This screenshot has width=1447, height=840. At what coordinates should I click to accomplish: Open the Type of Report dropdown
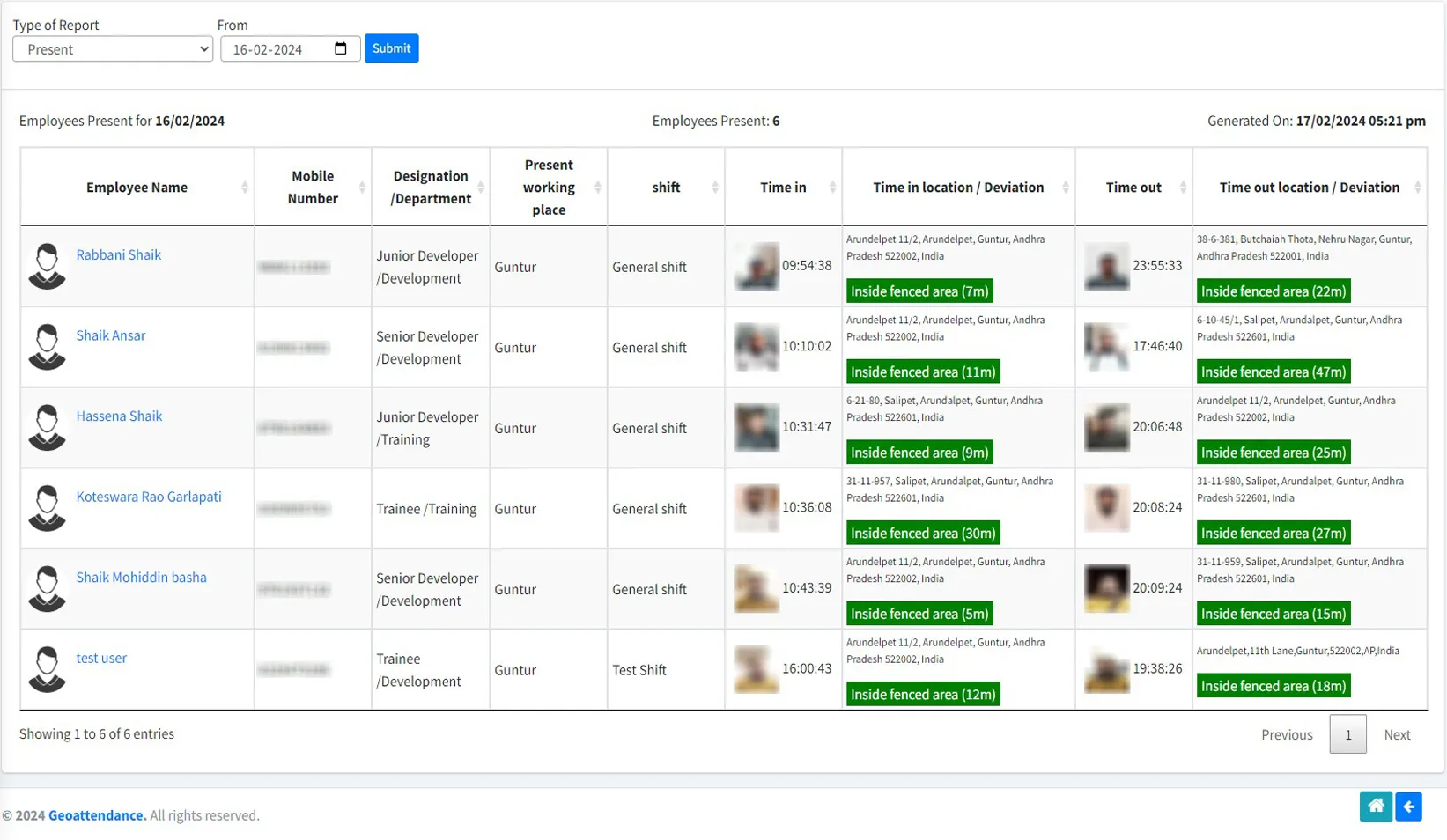tap(113, 49)
